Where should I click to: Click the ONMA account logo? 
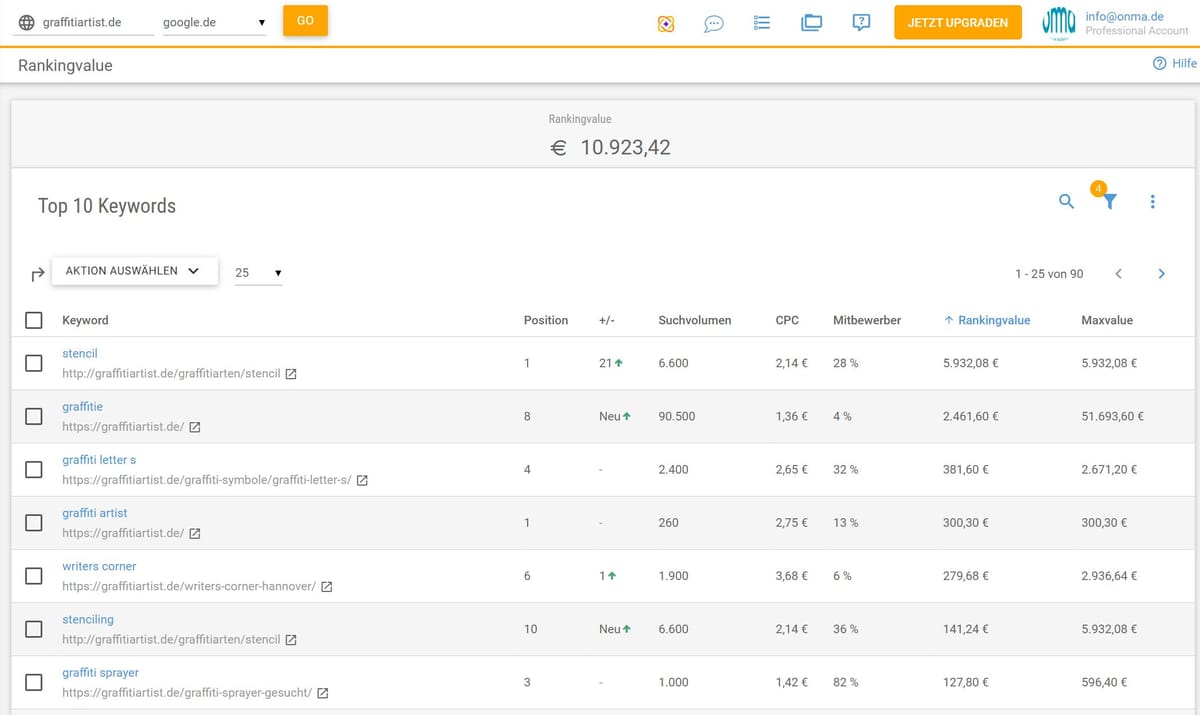[1059, 22]
